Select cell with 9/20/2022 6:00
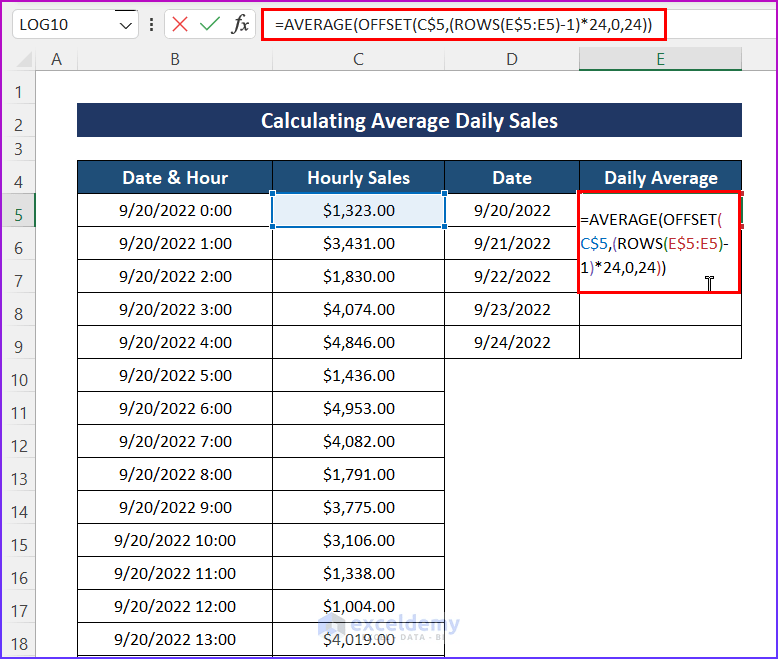Viewport: 778px width, 659px height. 175,408
